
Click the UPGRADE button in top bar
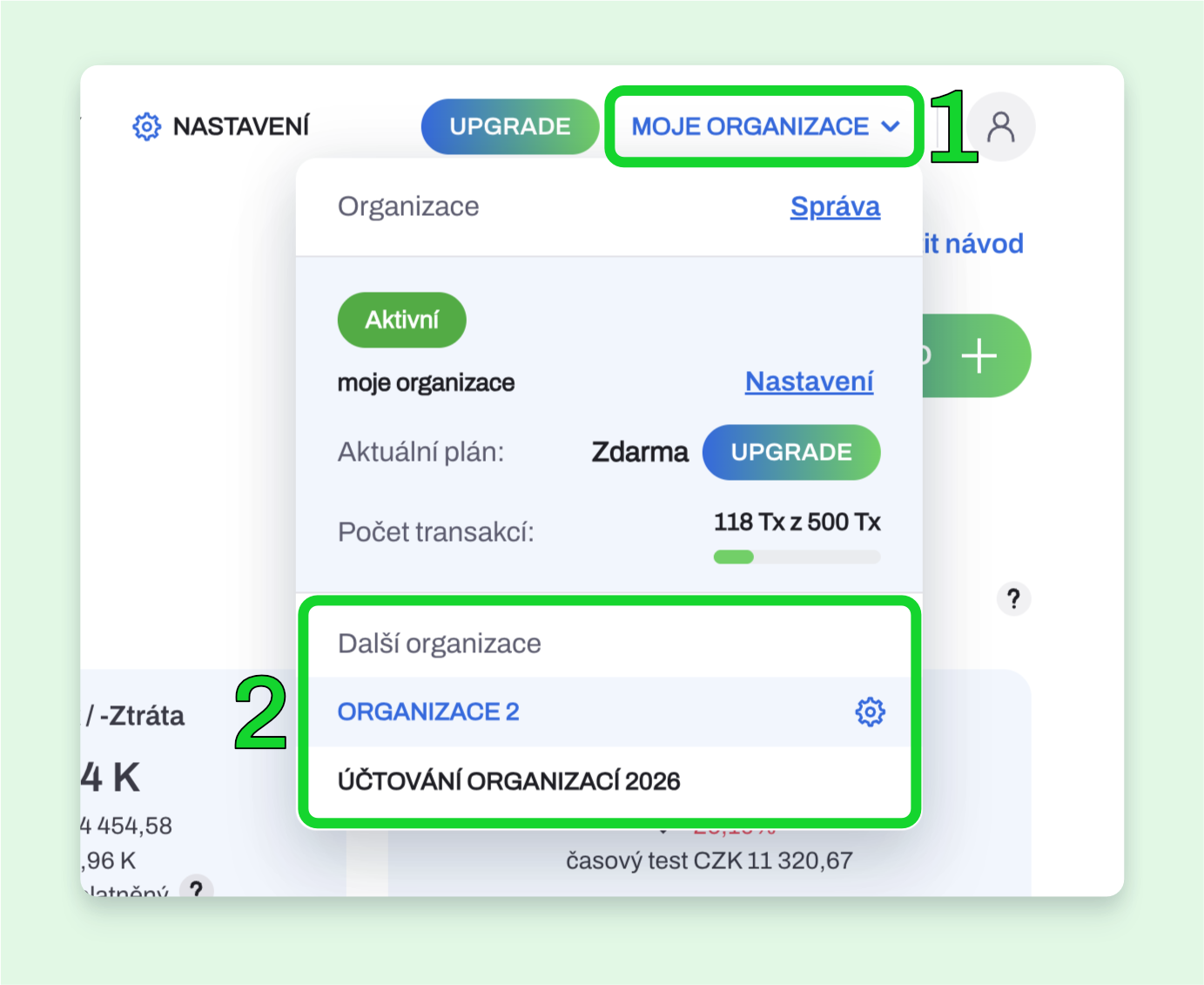click(x=510, y=126)
